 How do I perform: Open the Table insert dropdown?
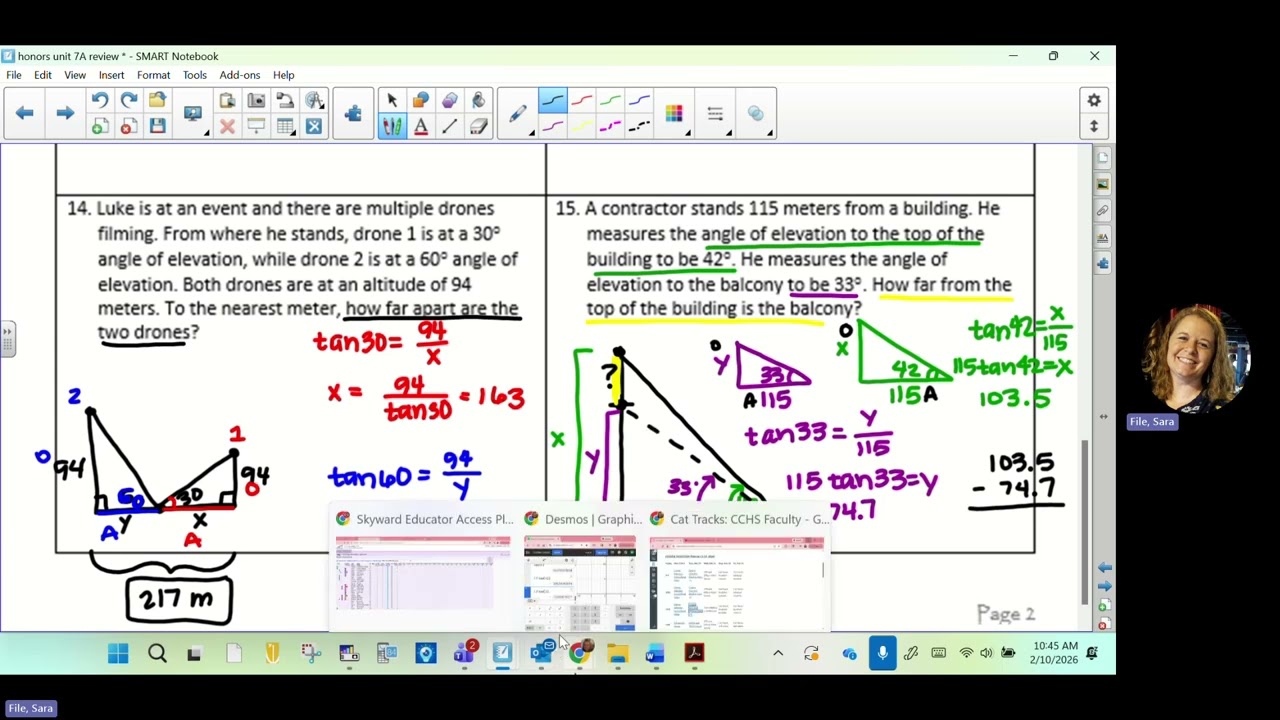[286, 127]
